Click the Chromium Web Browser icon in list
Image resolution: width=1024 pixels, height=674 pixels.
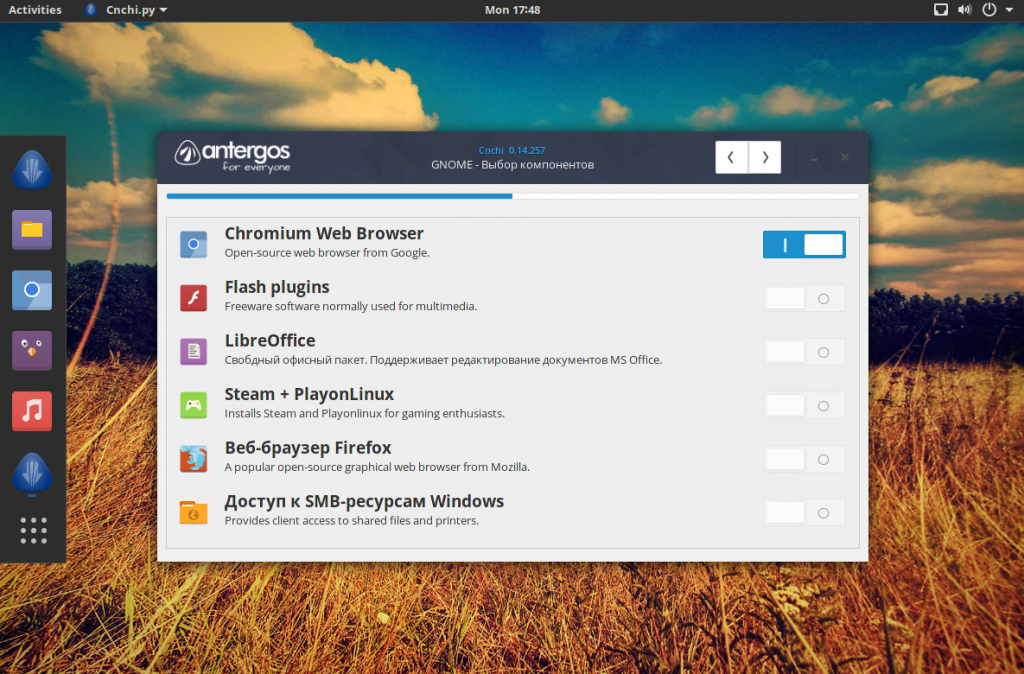(x=193, y=244)
